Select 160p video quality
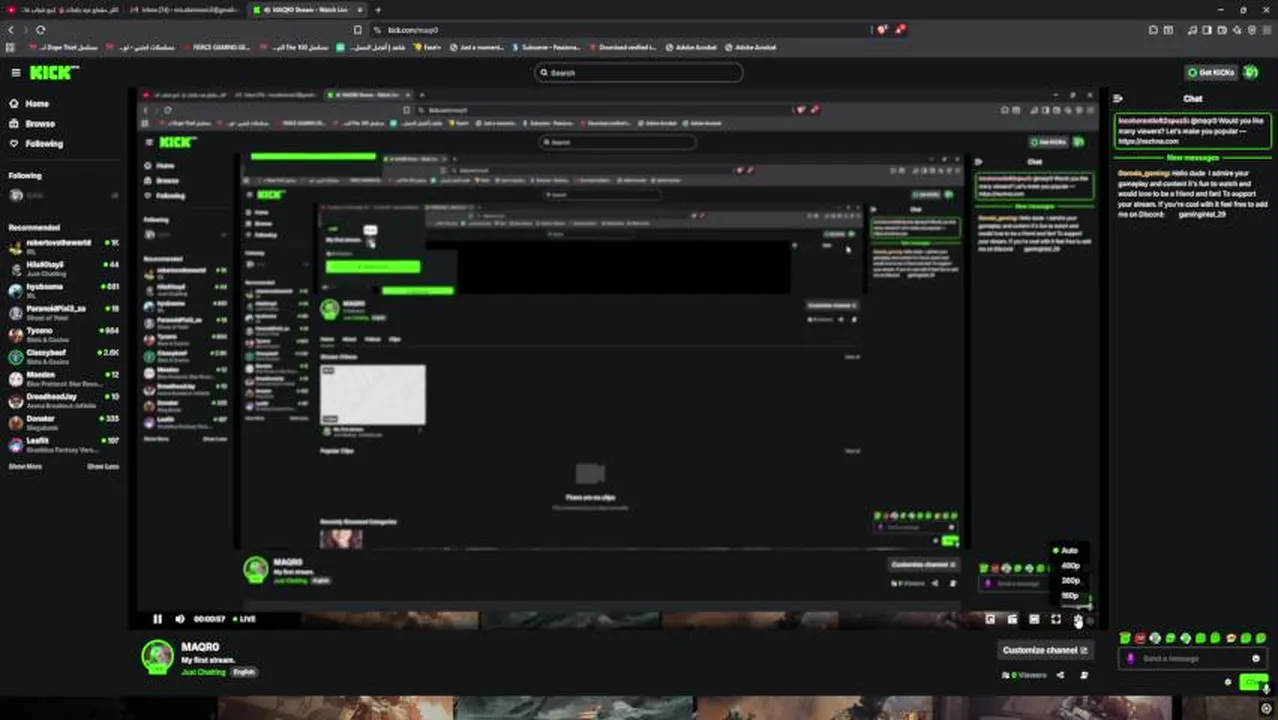Screen dimensions: 1278x720 pyautogui.click(x=1070, y=596)
